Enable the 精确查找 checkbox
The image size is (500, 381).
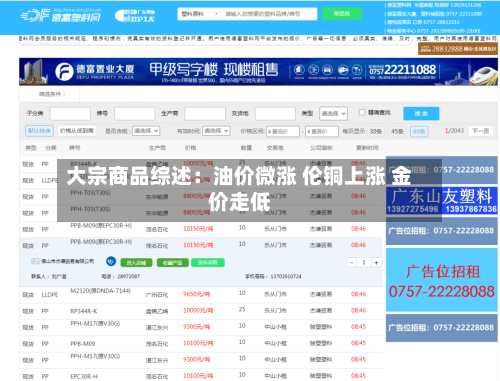362,112
